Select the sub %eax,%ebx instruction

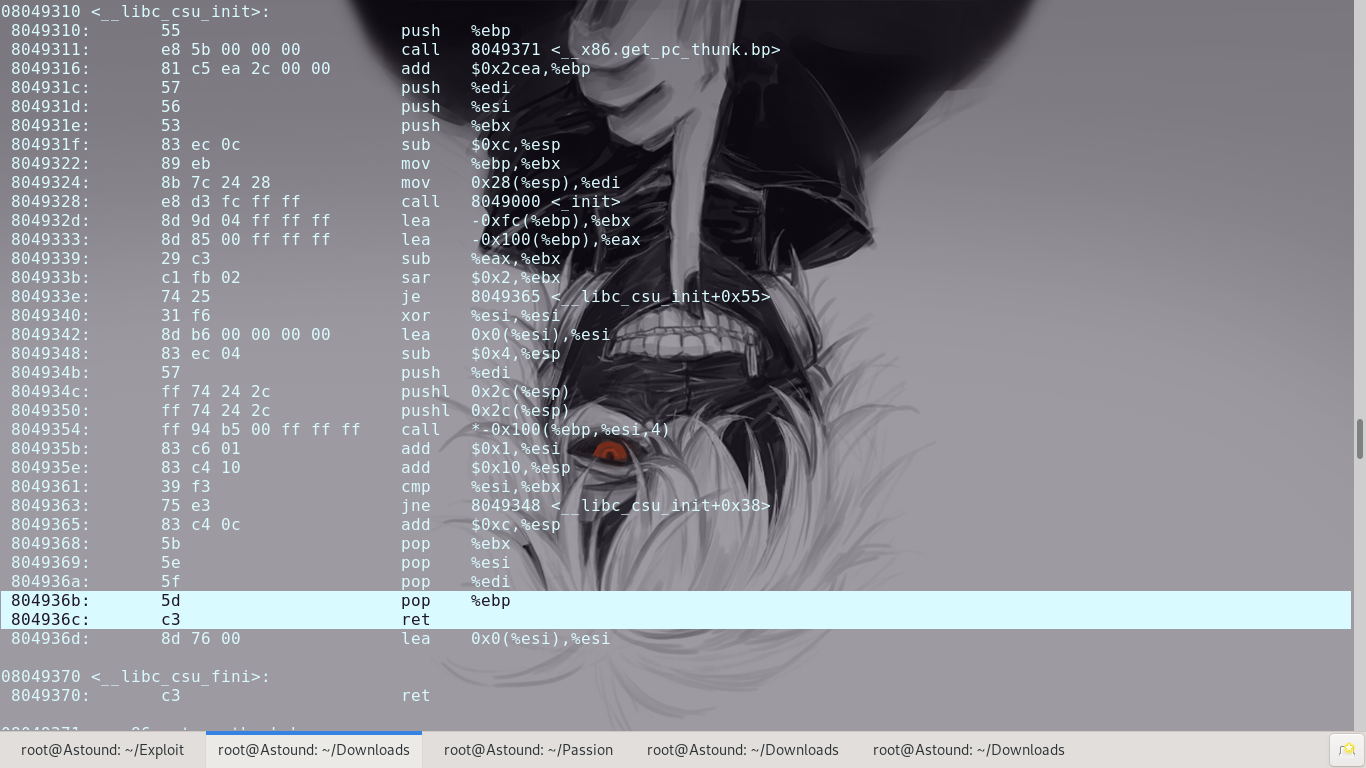pyautogui.click(x=480, y=259)
